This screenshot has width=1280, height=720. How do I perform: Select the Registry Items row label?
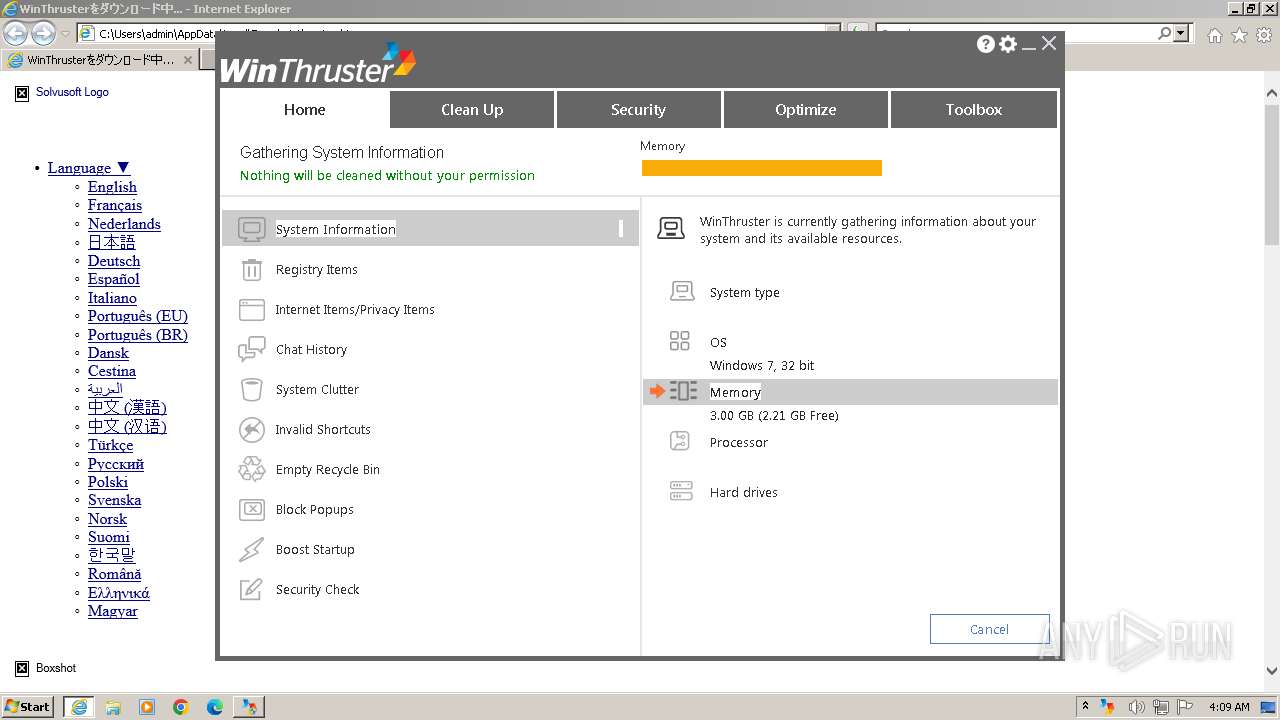[x=316, y=270]
